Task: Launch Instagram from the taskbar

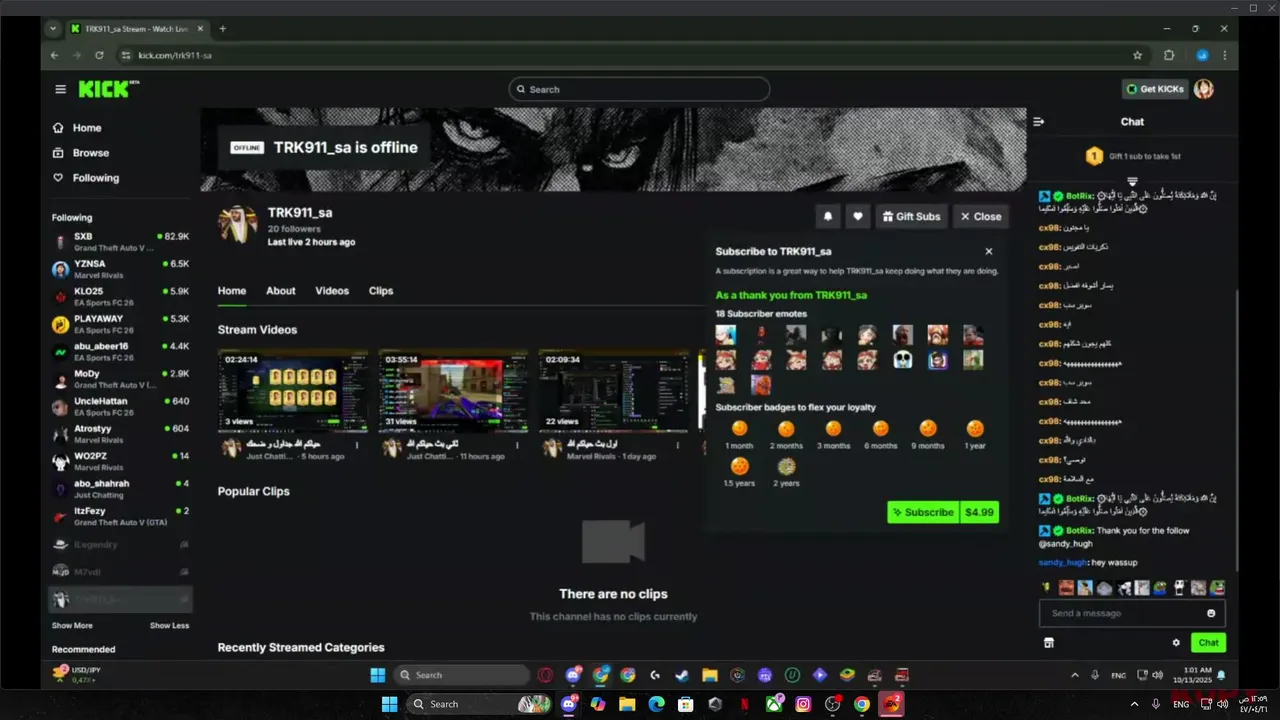Action: 803,704
